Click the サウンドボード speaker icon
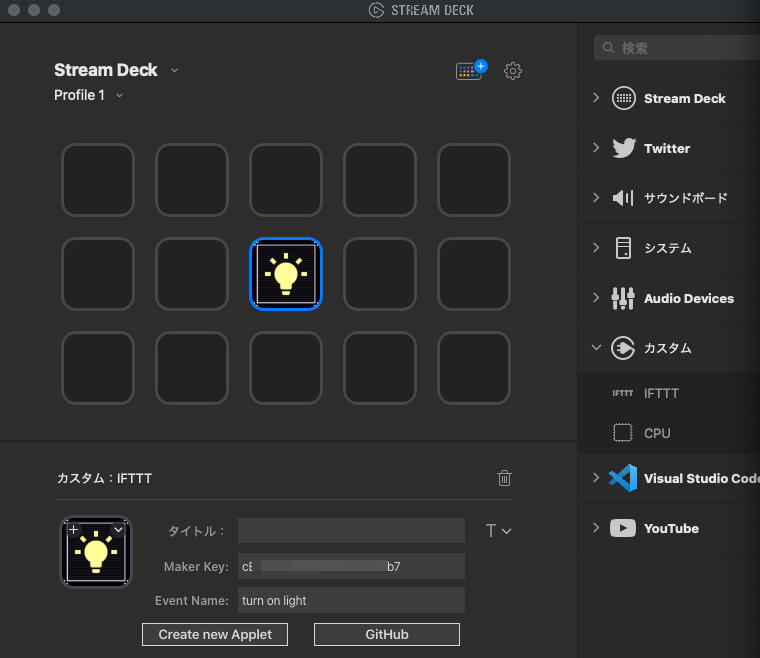 [x=623, y=198]
